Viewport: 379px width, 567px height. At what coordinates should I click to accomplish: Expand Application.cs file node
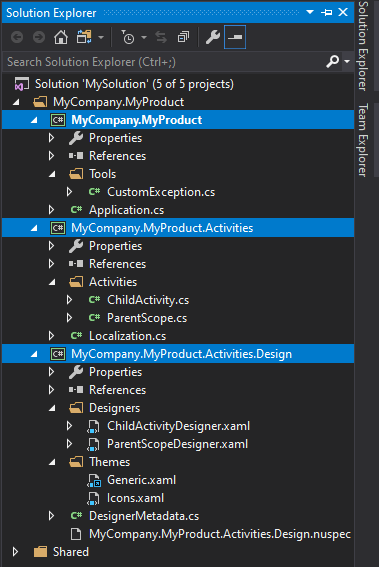point(51,210)
